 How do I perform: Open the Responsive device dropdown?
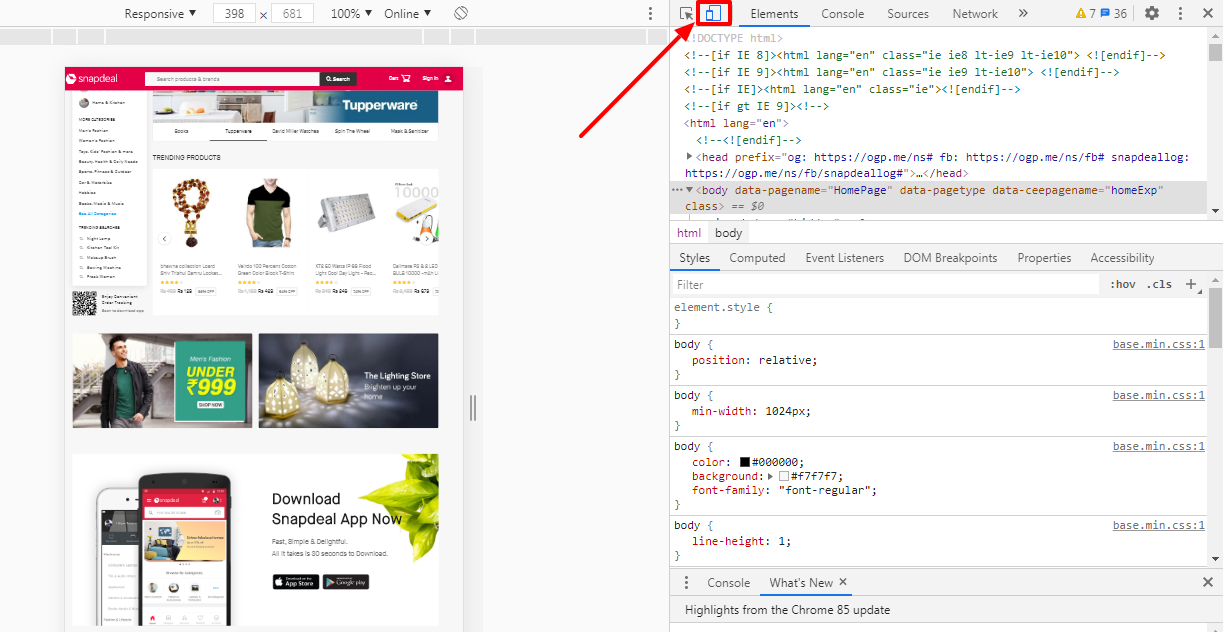161,14
